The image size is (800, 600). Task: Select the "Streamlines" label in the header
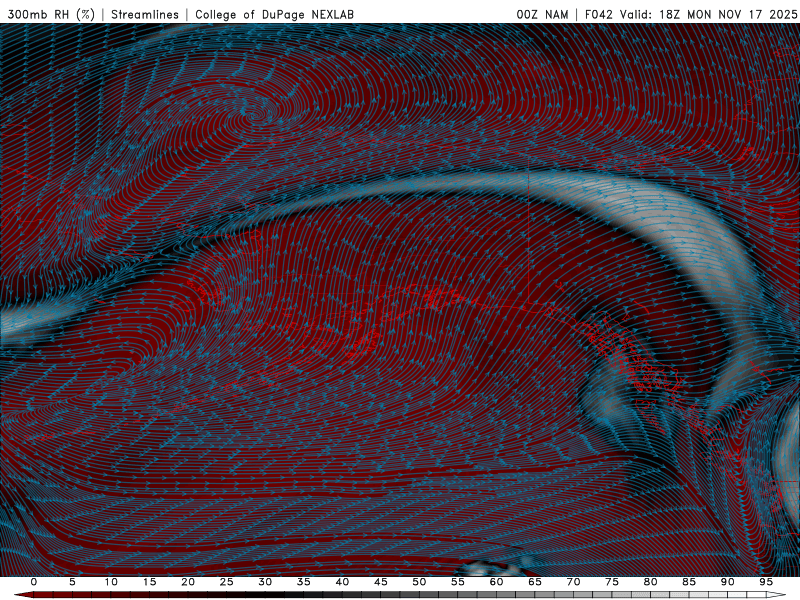(145, 14)
